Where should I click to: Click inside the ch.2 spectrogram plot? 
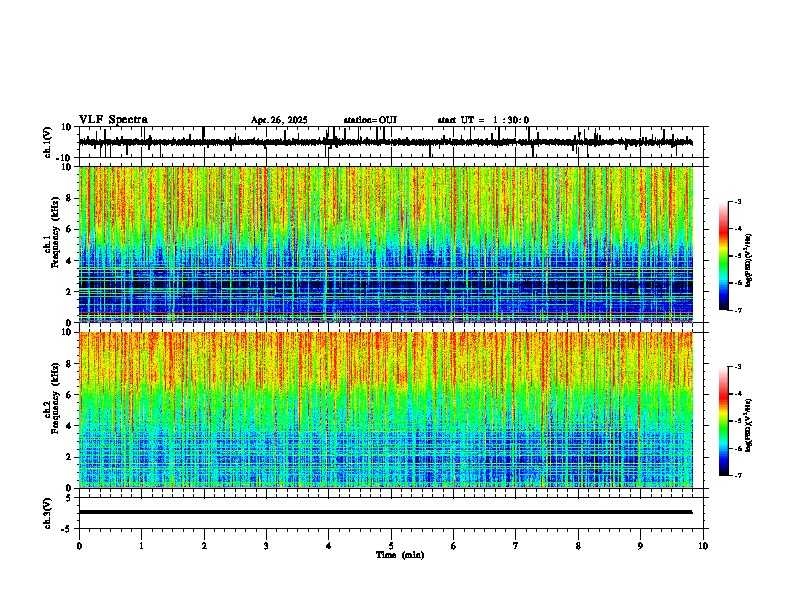[386, 410]
